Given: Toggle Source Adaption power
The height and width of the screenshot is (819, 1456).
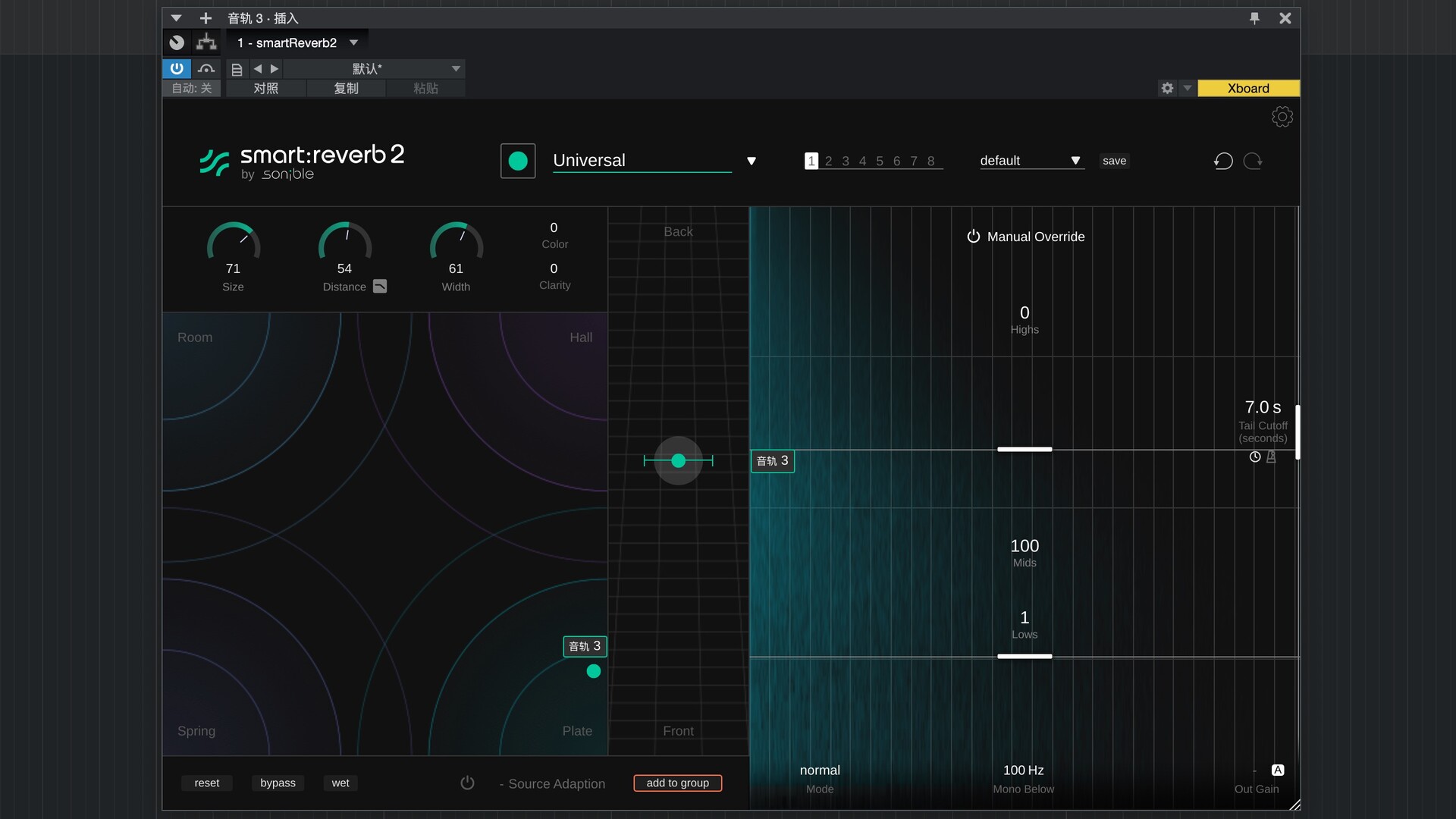Looking at the screenshot, I should pos(467,783).
